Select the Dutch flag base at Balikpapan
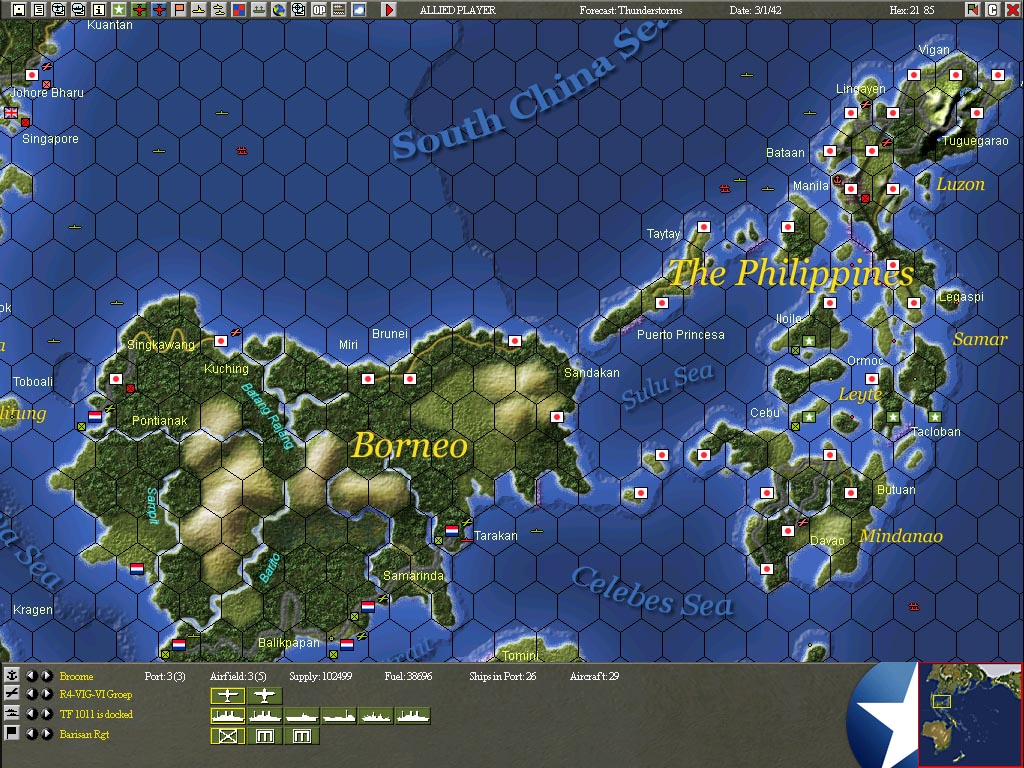Screen dimensions: 1024x768 347,645
